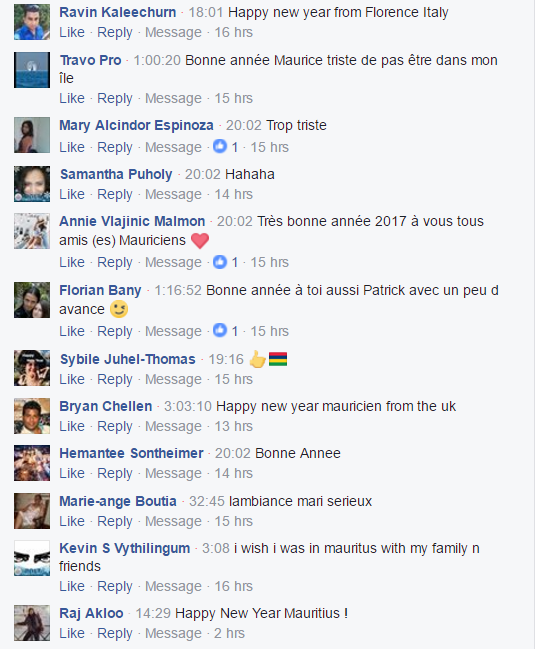Reply to Marie-ange Boutia's comment
535x649 pixels.
click(x=115, y=522)
